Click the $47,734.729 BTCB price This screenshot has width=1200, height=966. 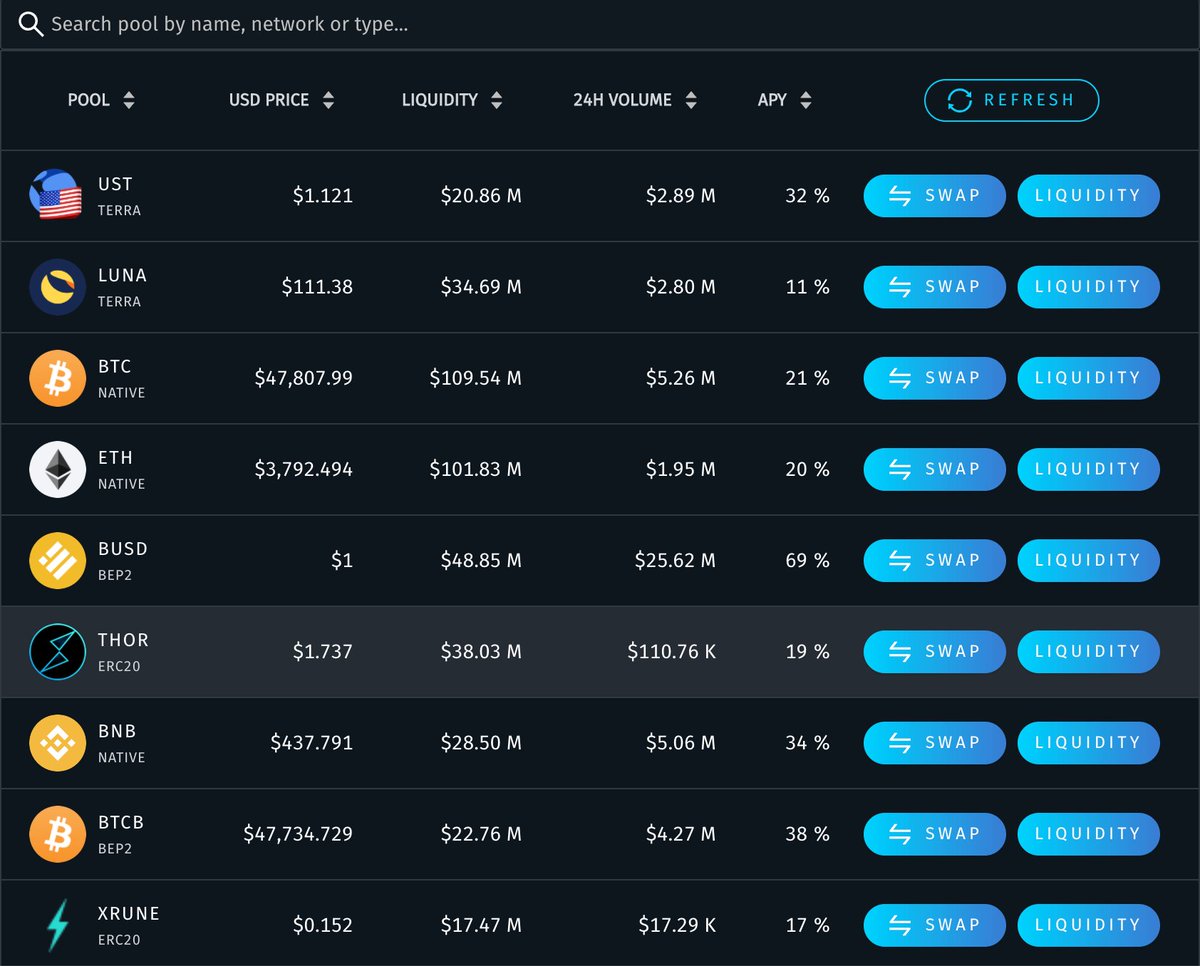click(298, 834)
